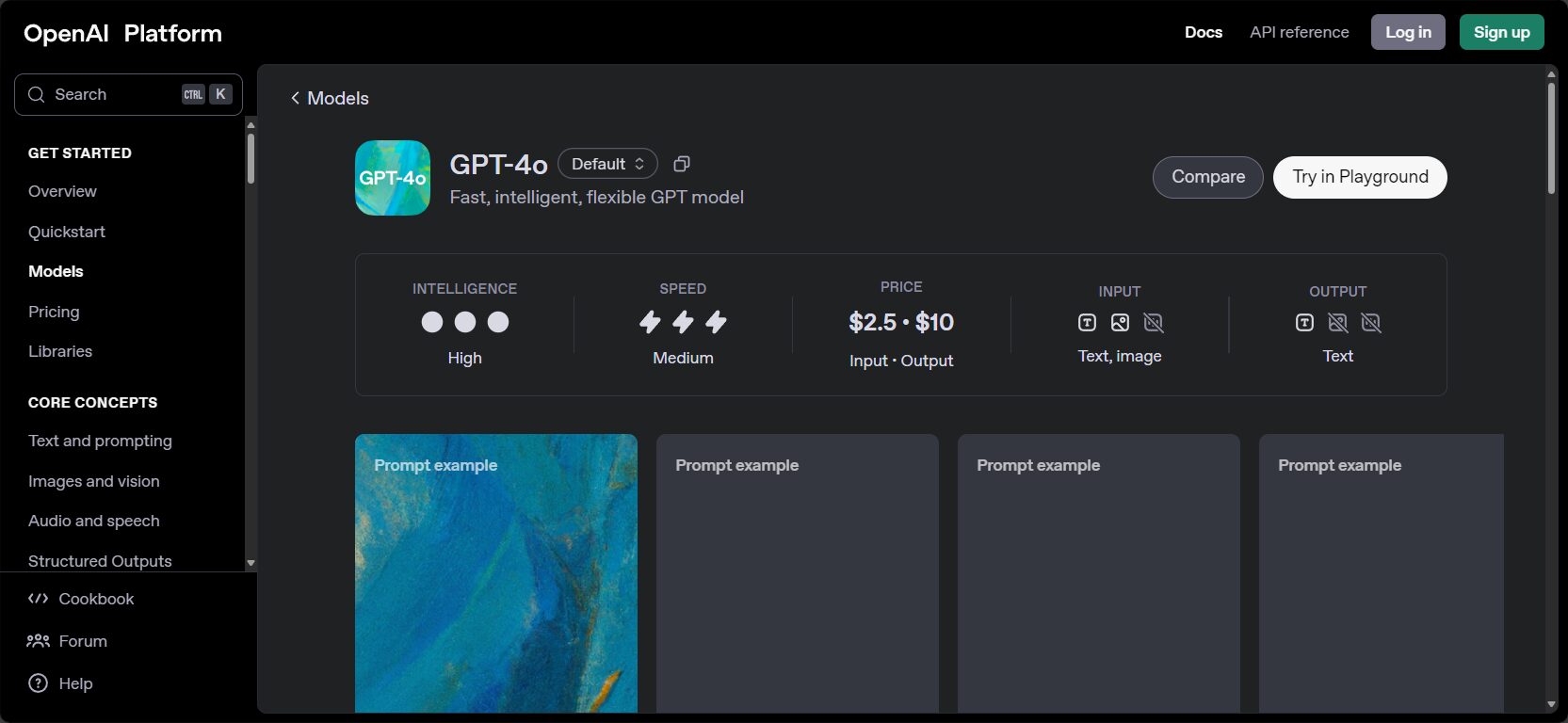Go back to Models list
Screen dimensions: 1568x723
coord(330,98)
